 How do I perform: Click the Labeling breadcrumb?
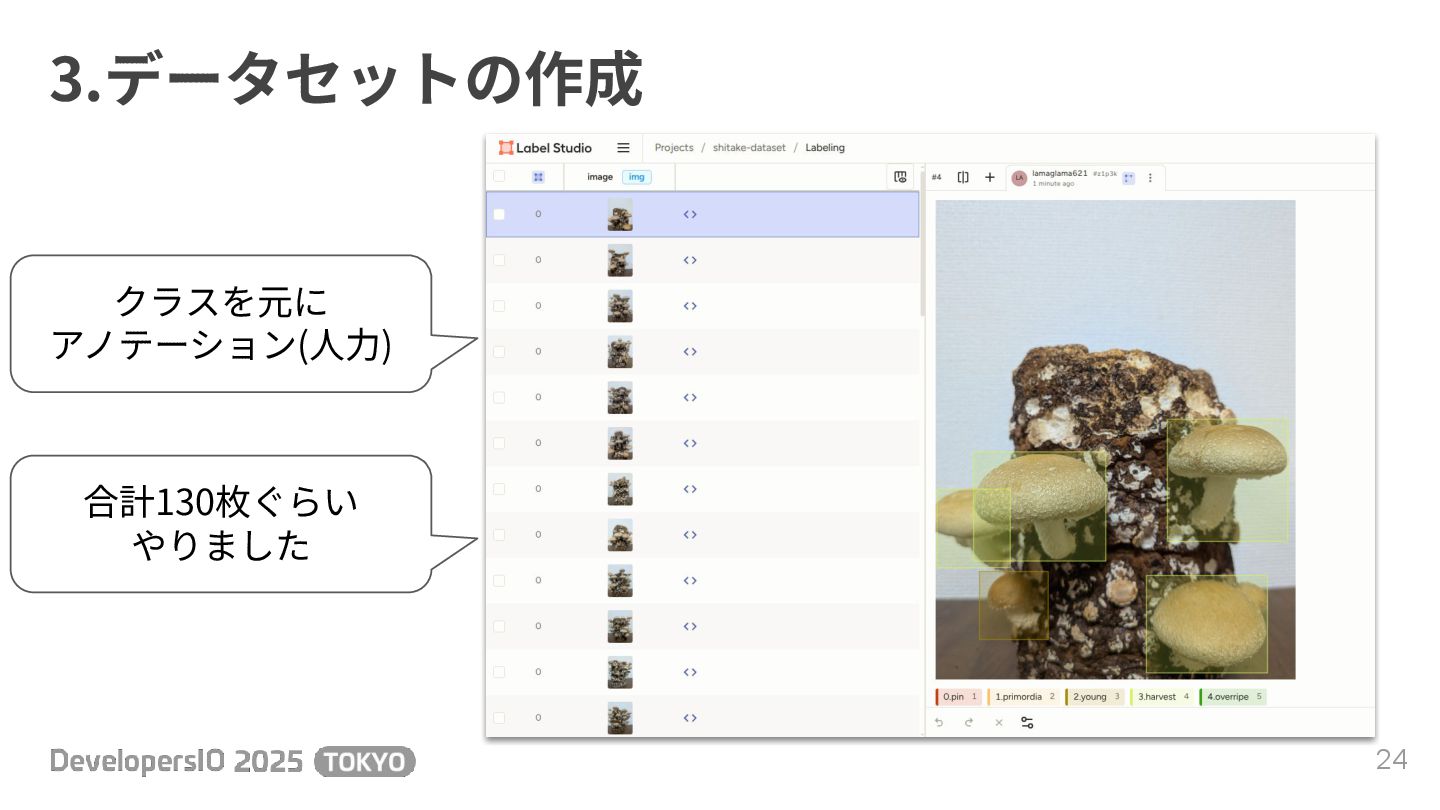(x=825, y=148)
